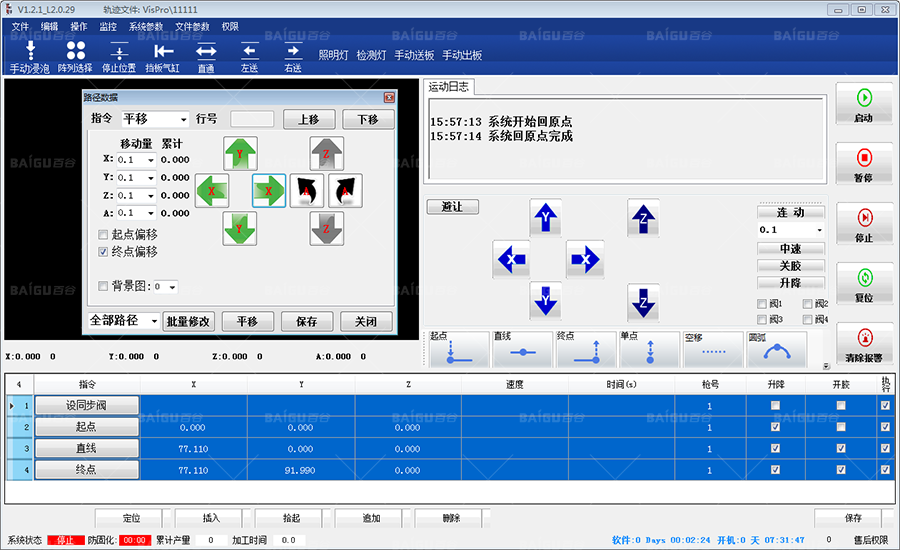Click gray Z down arrow in 路径数据 dialog
The height and width of the screenshot is (550, 900).
coord(327,228)
